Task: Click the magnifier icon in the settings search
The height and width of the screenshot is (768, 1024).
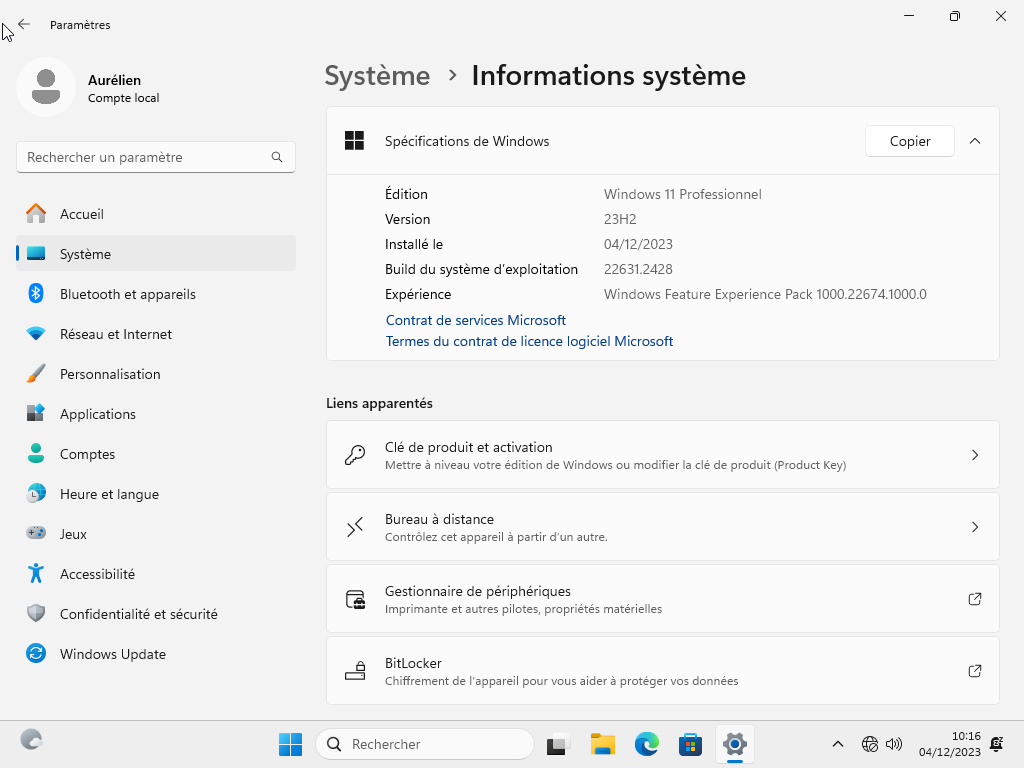Action: click(277, 157)
